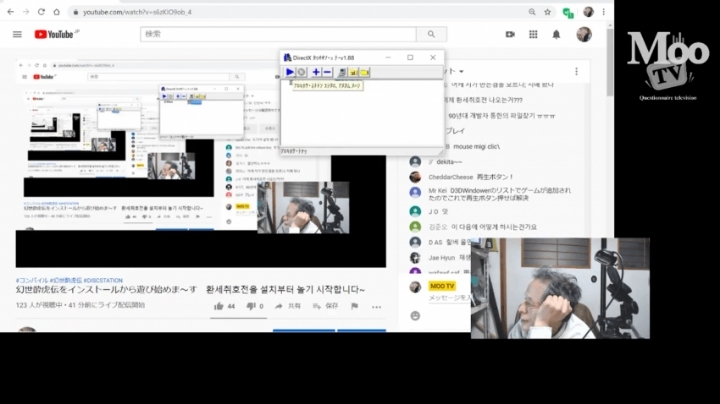Reload the page in Chrome
The image size is (720, 404).
[41, 12]
